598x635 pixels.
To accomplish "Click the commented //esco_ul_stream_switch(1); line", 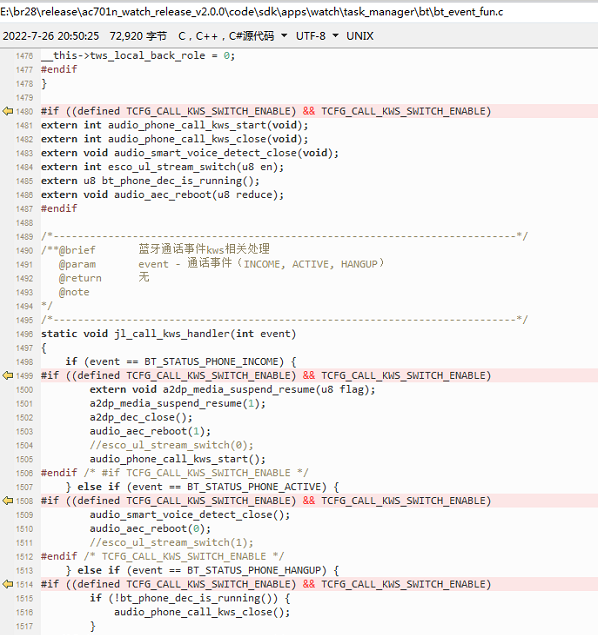I will click(x=172, y=542).
